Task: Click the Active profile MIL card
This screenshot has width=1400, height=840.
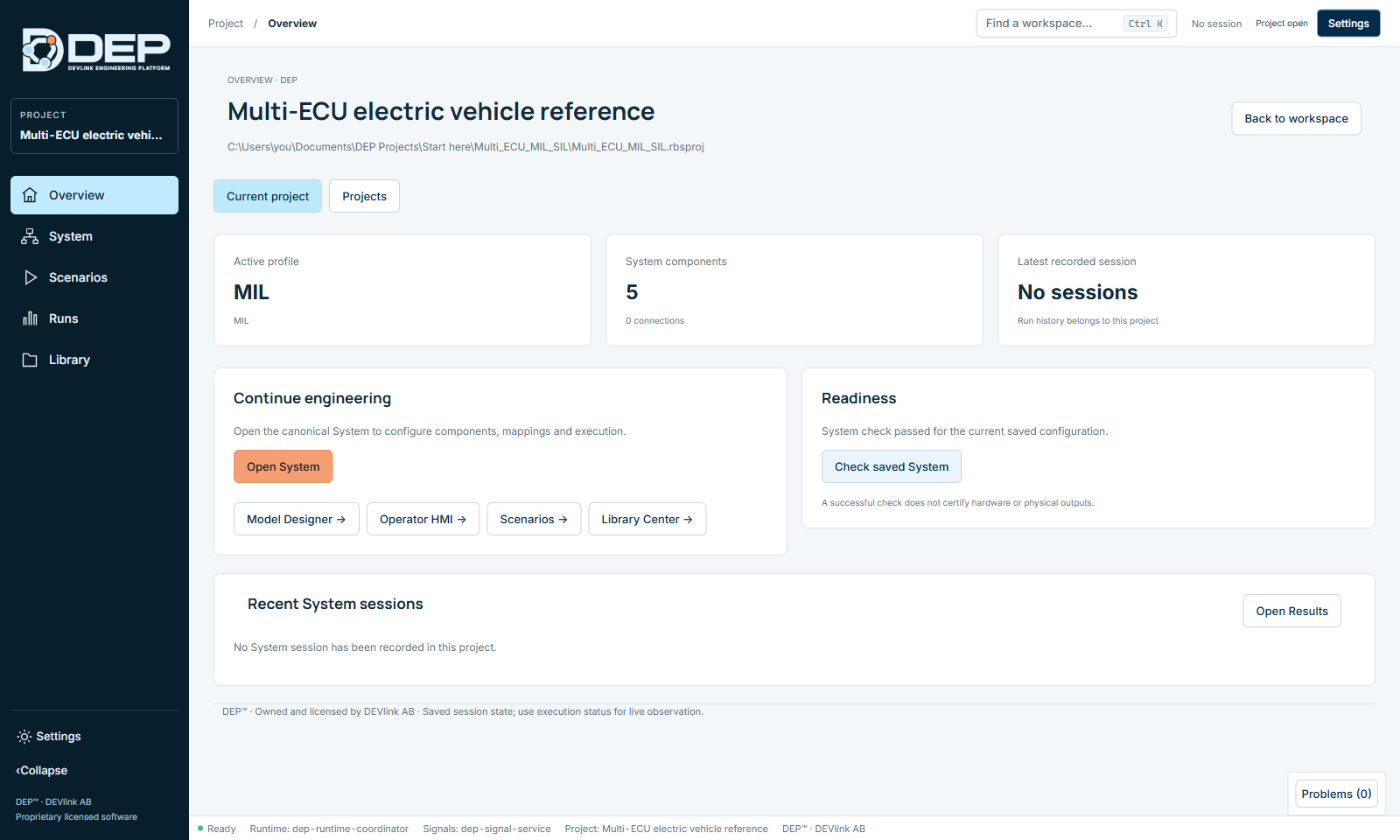Action: [402, 290]
